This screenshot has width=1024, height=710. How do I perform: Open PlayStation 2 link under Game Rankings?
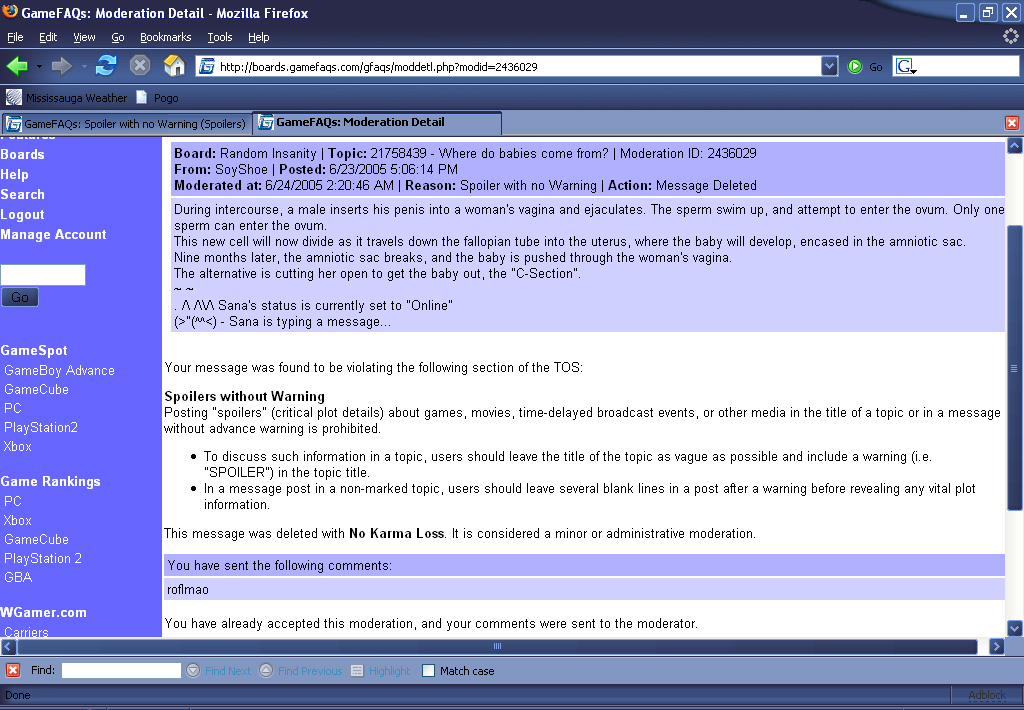43,558
